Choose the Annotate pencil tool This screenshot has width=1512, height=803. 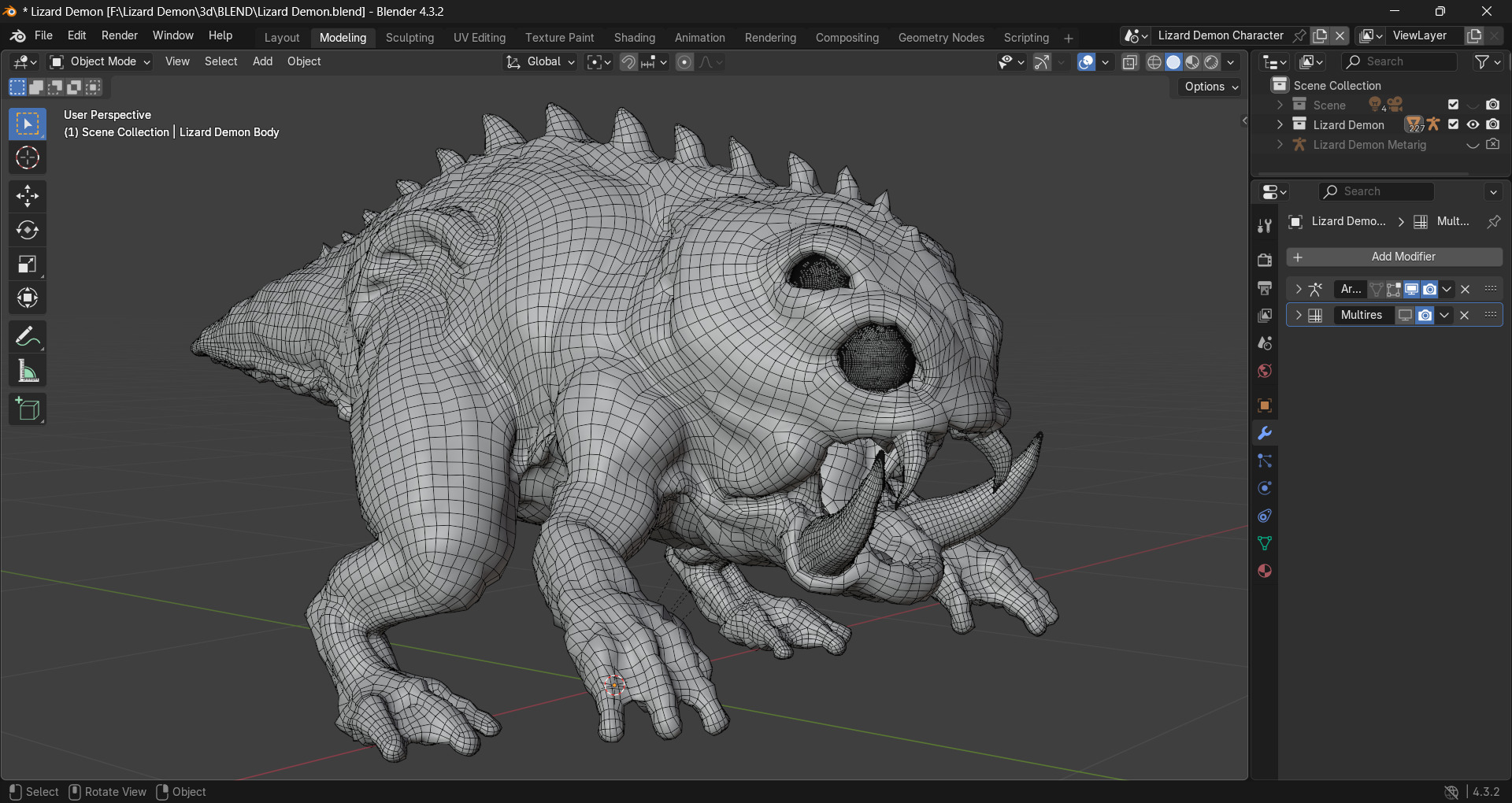pos(28,337)
